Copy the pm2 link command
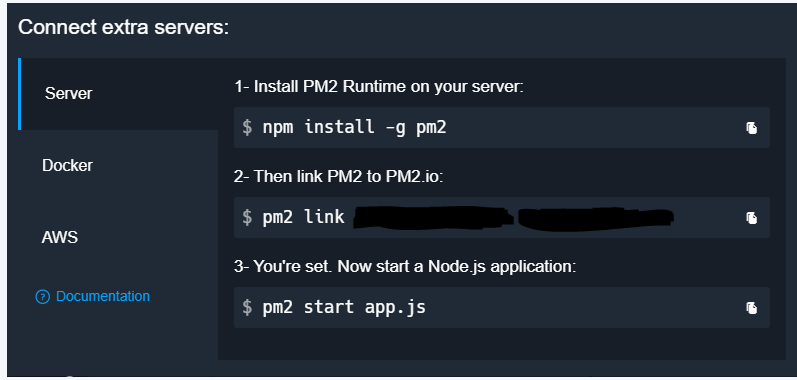Viewport: 797px width, 380px height. tap(751, 218)
